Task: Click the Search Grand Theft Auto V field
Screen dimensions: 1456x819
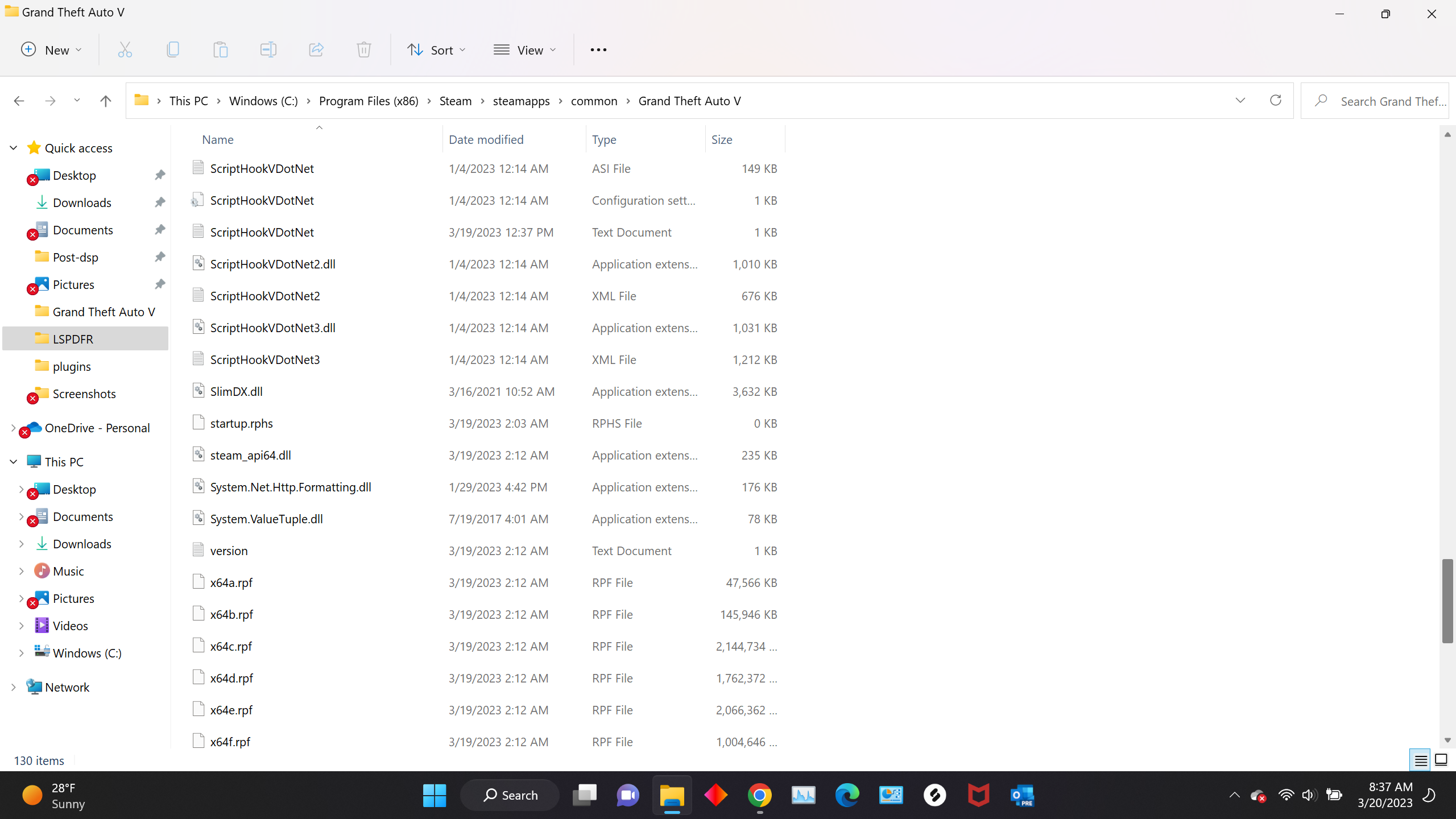Action: tap(1388, 101)
